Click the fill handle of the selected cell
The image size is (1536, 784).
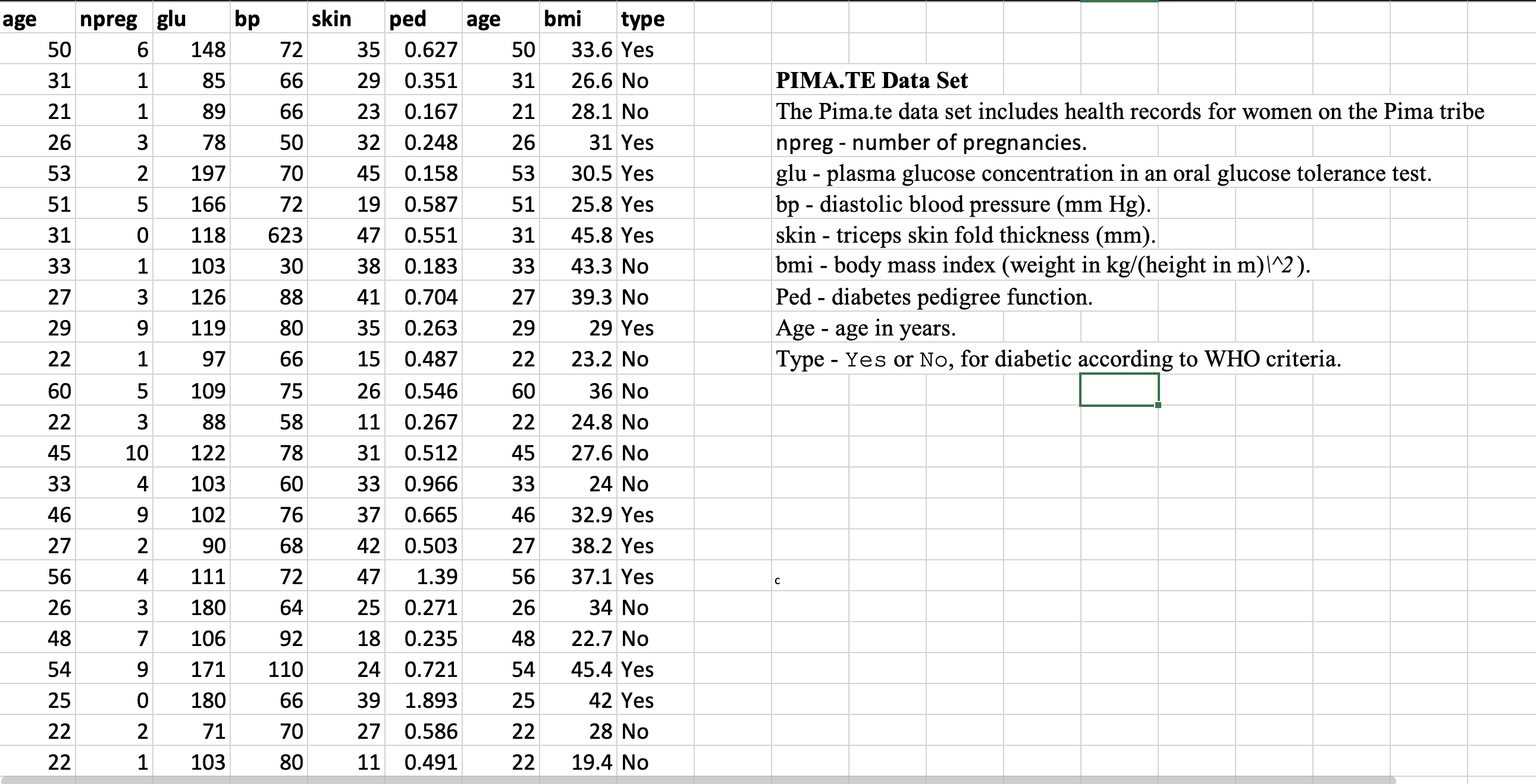(1158, 405)
